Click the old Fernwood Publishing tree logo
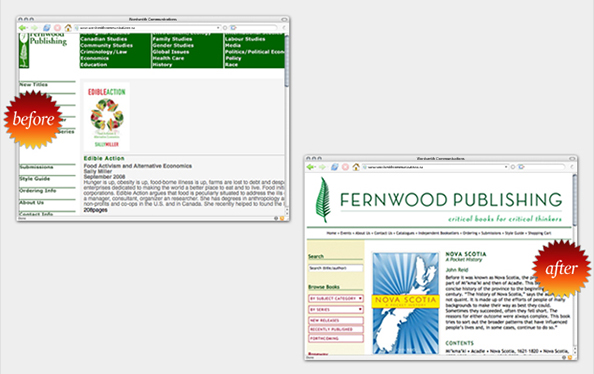 point(24,51)
